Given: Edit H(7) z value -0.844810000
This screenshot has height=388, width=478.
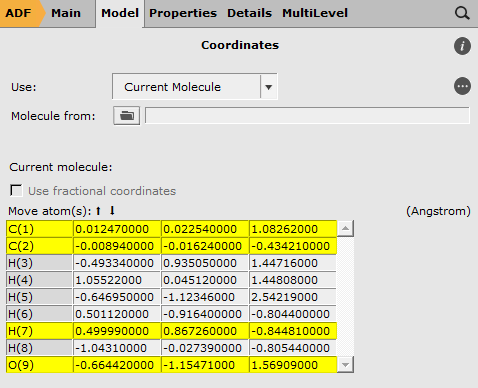Looking at the screenshot, I should click(293, 331).
